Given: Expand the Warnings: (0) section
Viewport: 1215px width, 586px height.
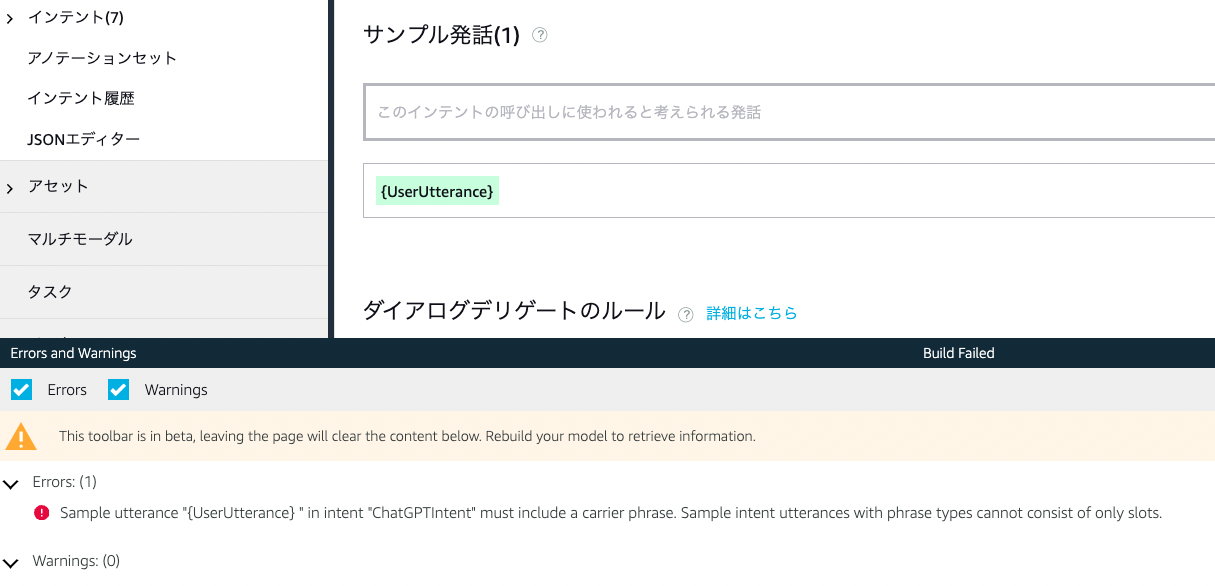Looking at the screenshot, I should point(11,562).
